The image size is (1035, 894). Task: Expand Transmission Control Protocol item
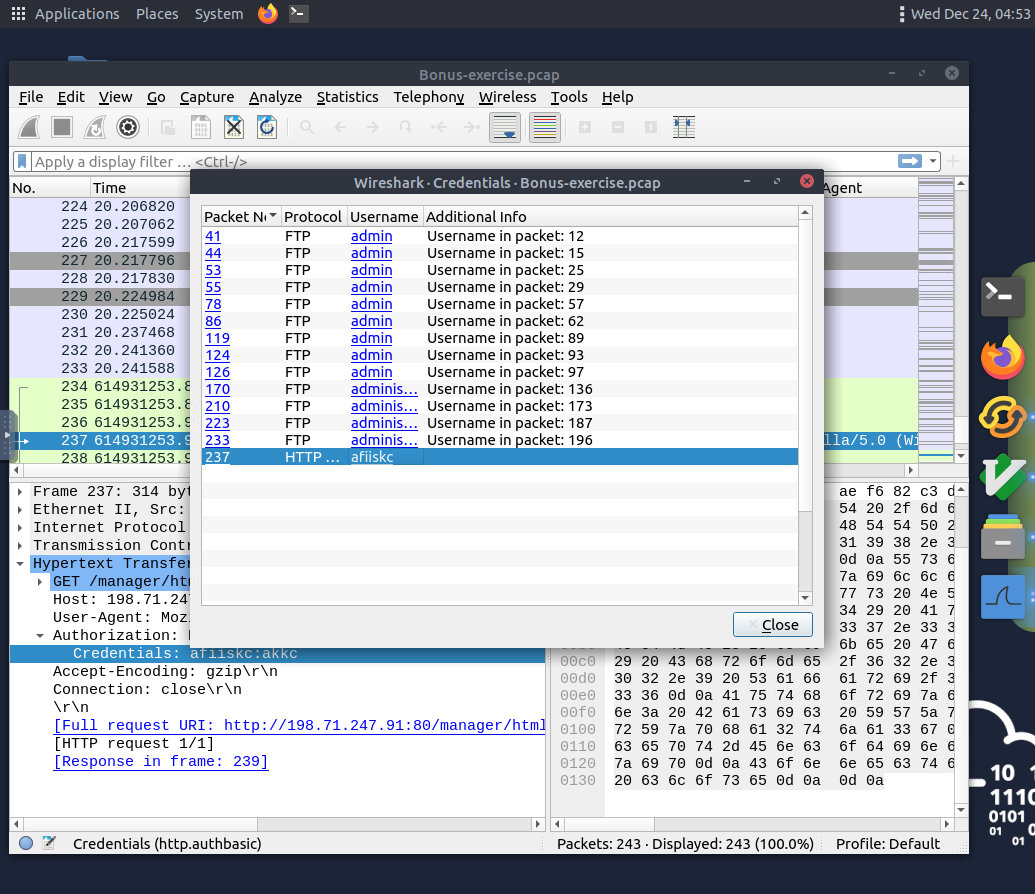20,545
